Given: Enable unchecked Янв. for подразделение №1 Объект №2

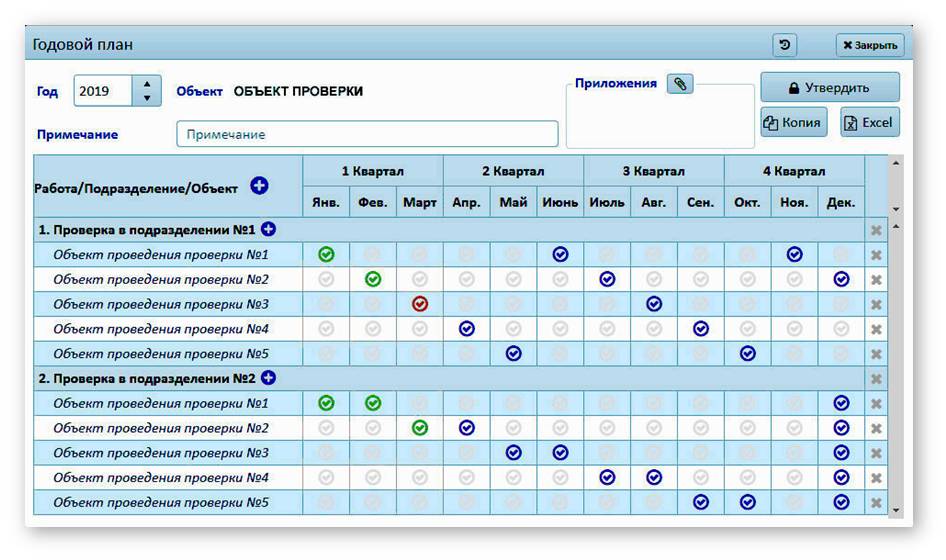Looking at the screenshot, I should click(326, 279).
